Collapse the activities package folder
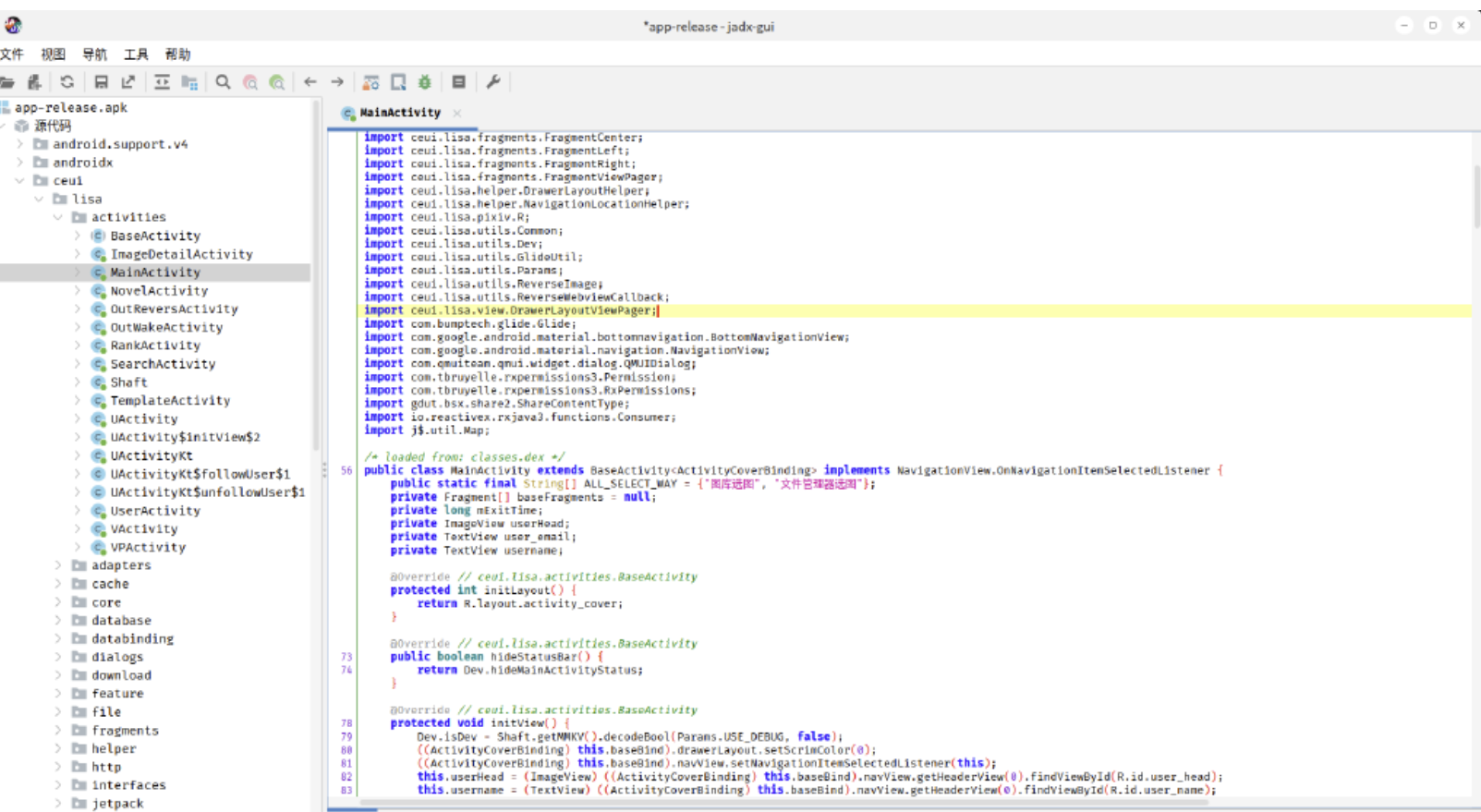Viewport: 1481px width, 812px height. [58, 217]
